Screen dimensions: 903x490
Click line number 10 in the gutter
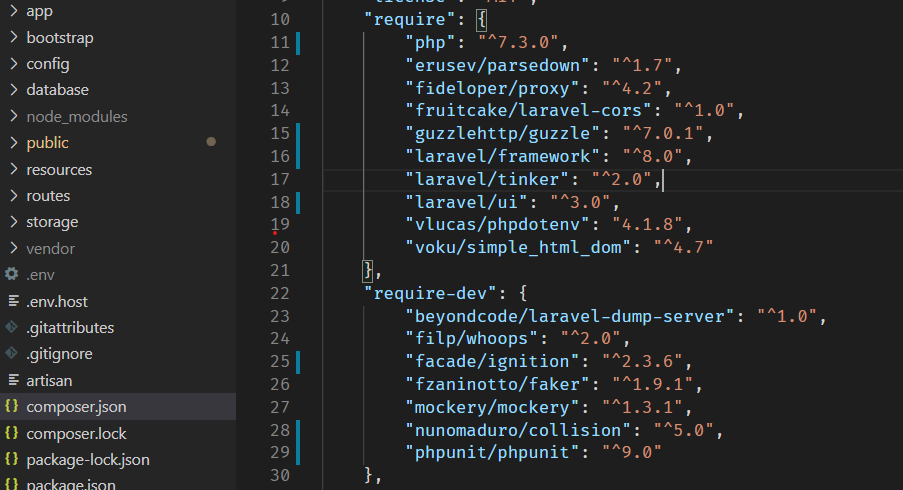point(280,20)
